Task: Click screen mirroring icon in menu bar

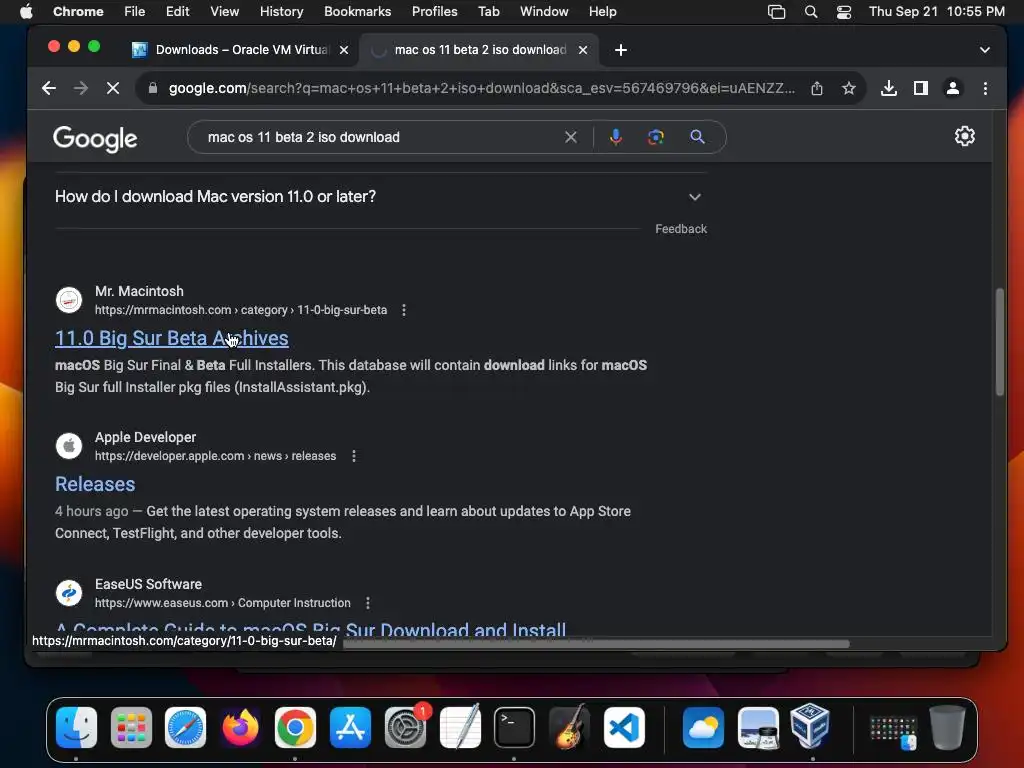Action: click(776, 12)
